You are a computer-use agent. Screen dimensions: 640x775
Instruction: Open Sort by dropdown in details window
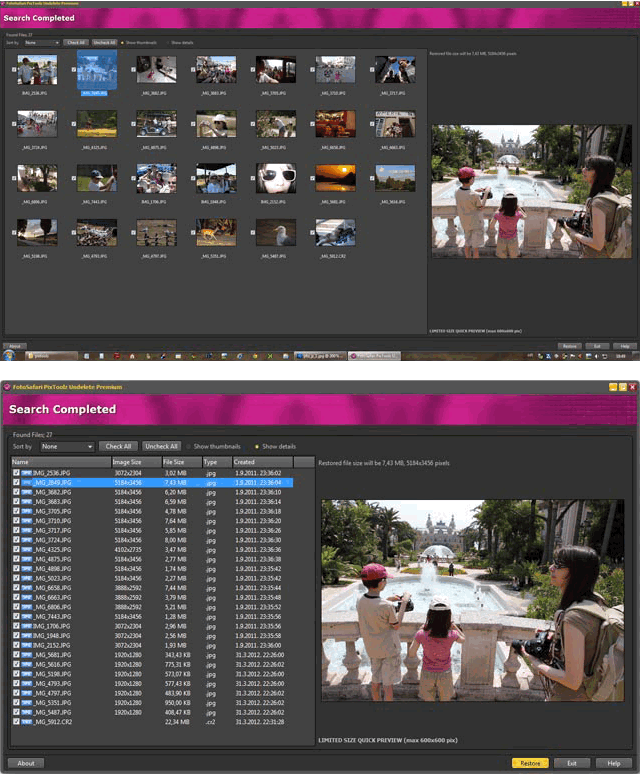pos(67,447)
